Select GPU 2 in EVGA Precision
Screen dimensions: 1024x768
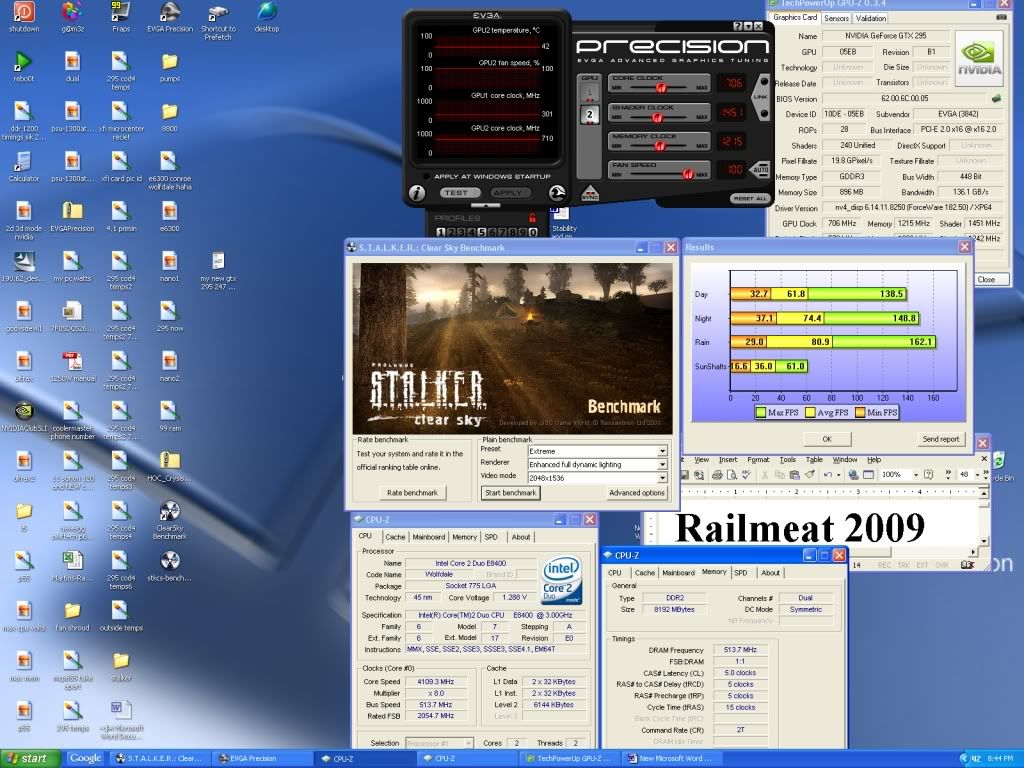[x=589, y=114]
